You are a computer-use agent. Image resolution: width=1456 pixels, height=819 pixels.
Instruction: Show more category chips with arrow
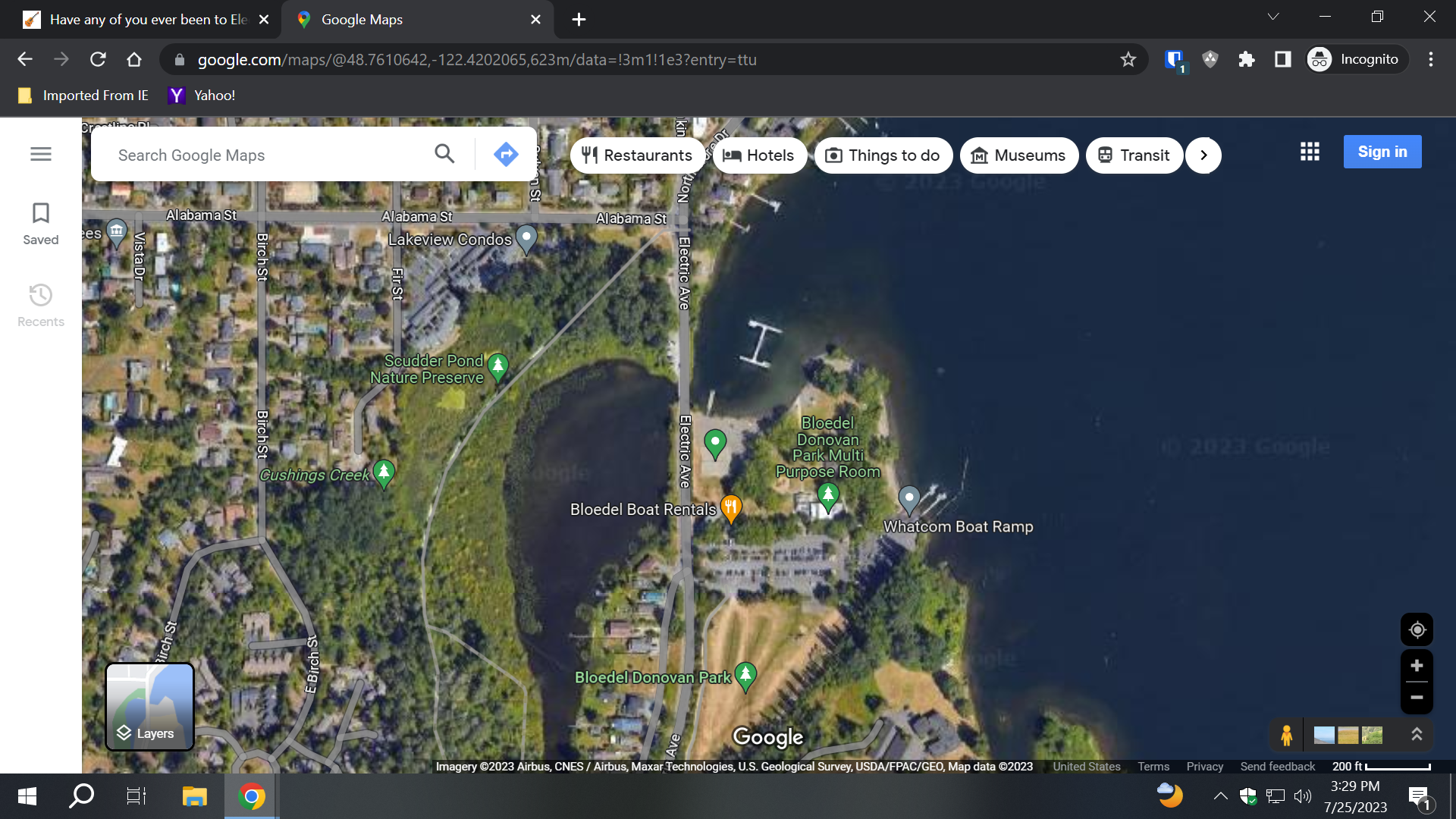point(1203,155)
